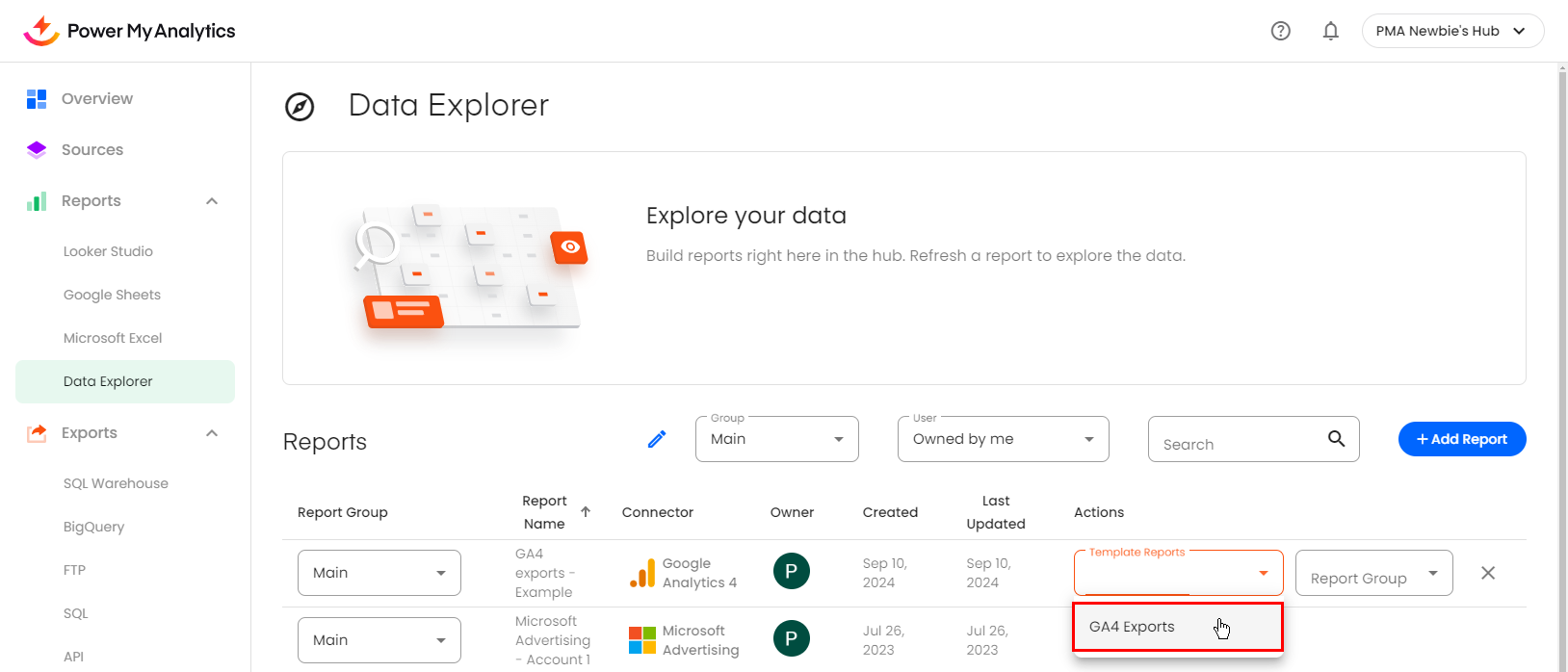Click the search magnifier icon
The width and height of the screenshot is (1568, 672).
[x=1336, y=439]
